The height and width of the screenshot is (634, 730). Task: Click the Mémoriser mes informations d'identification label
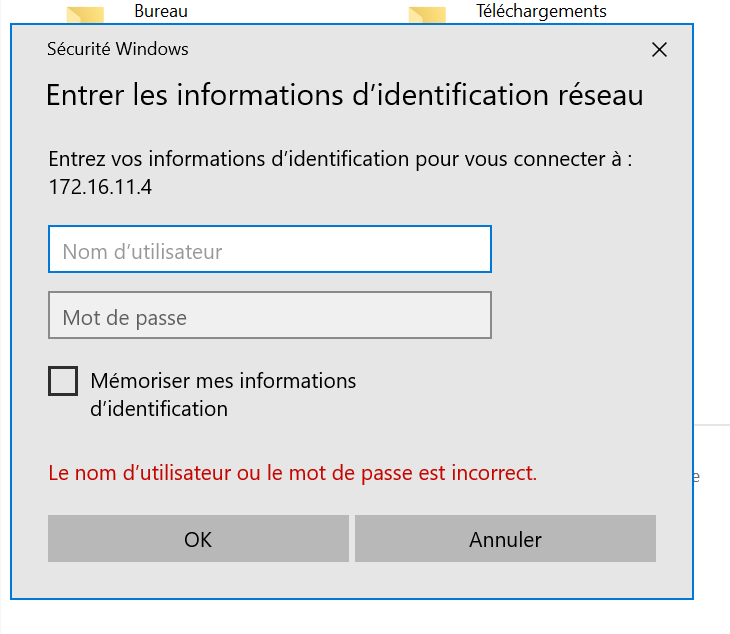223,395
